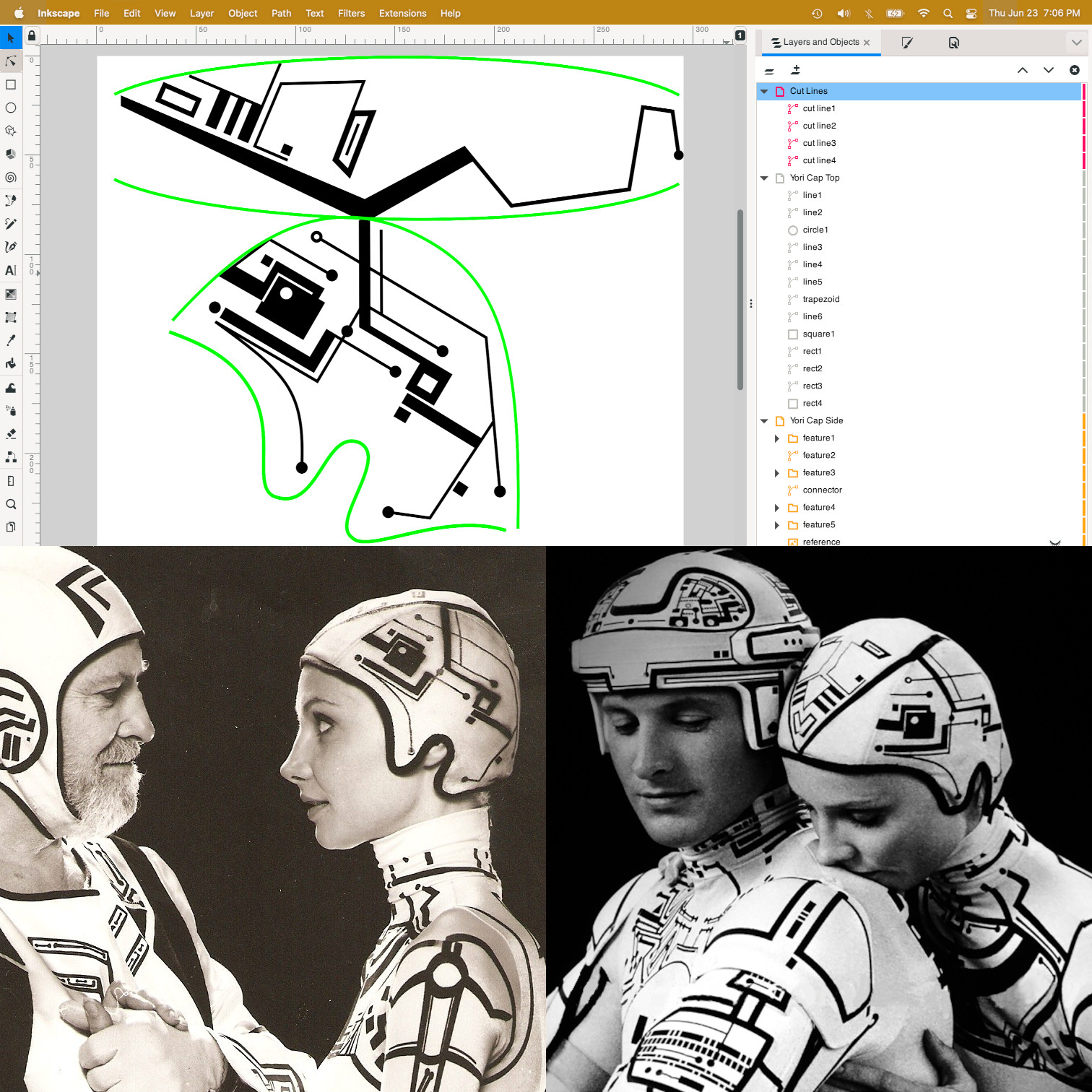This screenshot has height=1092, width=1092.
Task: Move the selection up in the layers panel
Action: tap(1023, 70)
